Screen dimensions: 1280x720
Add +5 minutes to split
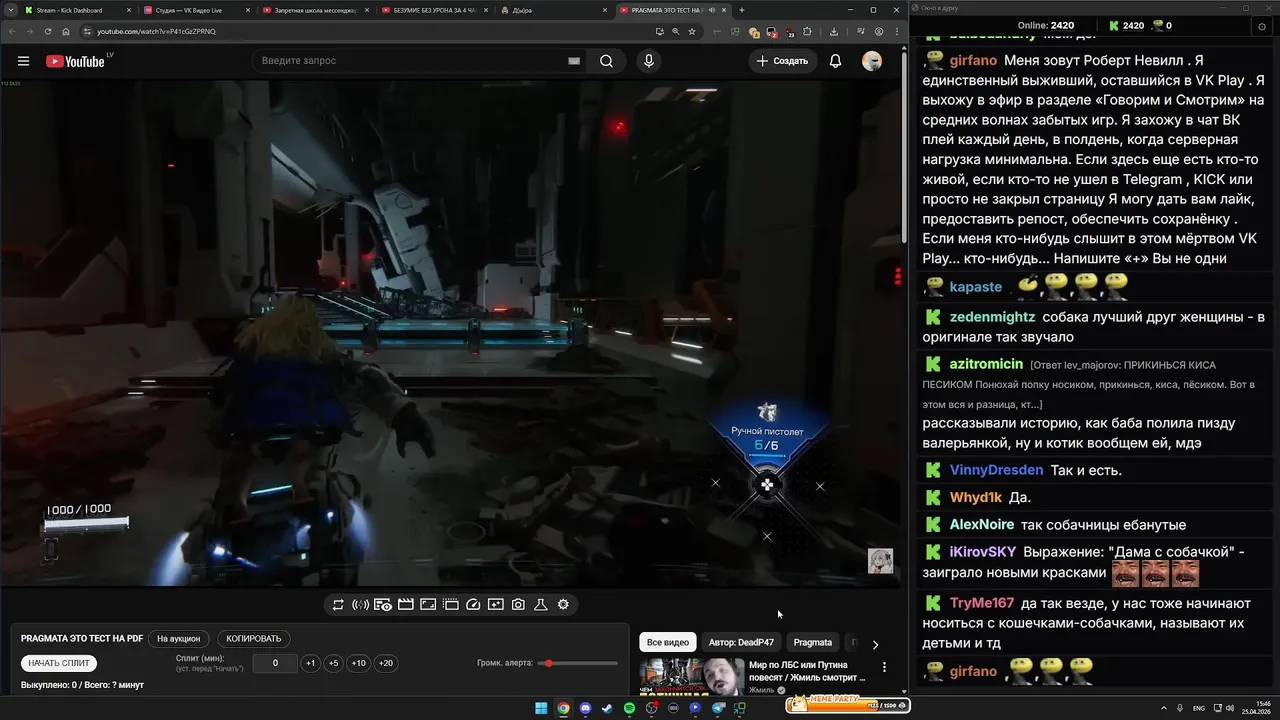(x=333, y=663)
